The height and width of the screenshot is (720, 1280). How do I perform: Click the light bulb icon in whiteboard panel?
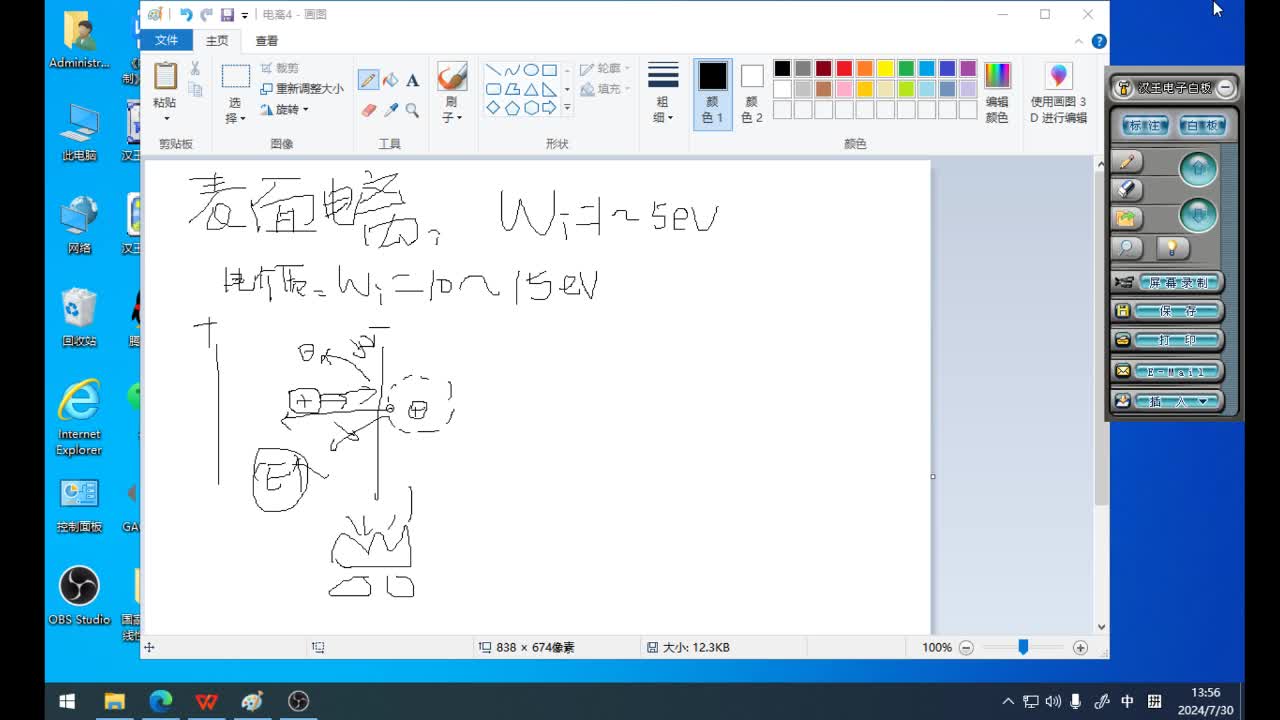click(1172, 247)
